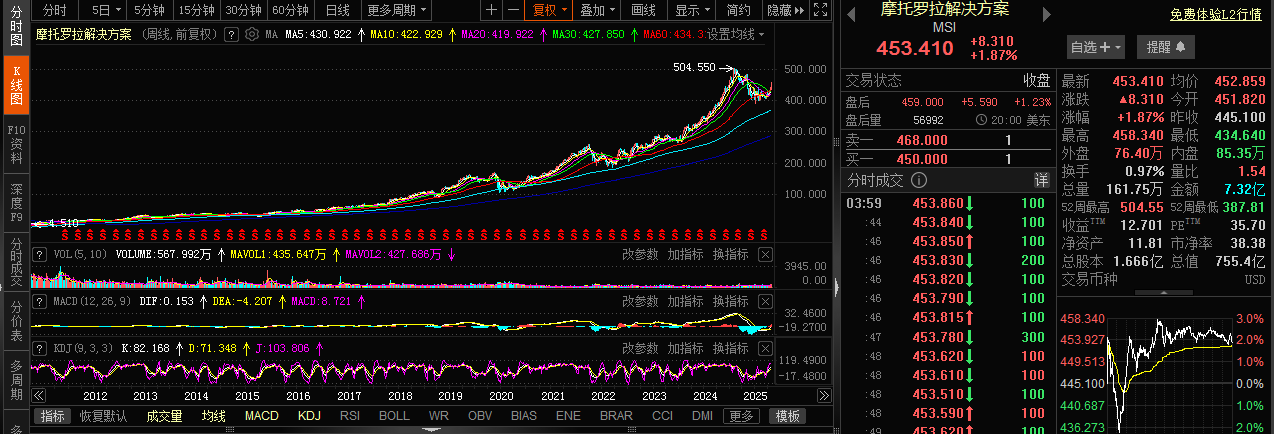
Task: Open the 分时成交 sidebar tab
Action: tap(16, 262)
